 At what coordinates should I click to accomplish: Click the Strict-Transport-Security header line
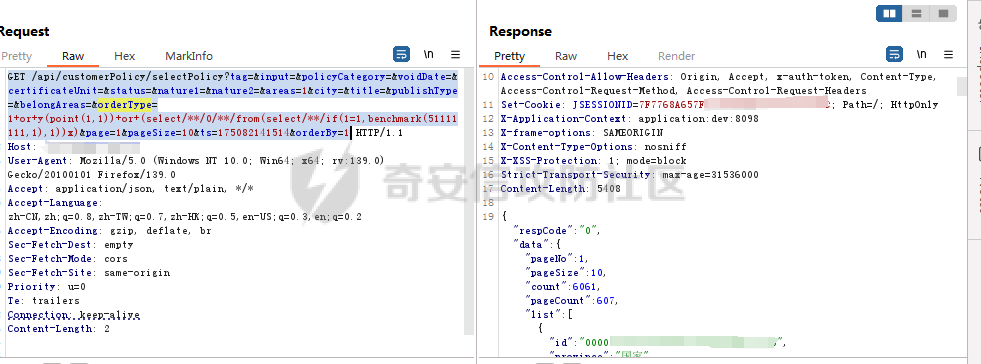629,174
